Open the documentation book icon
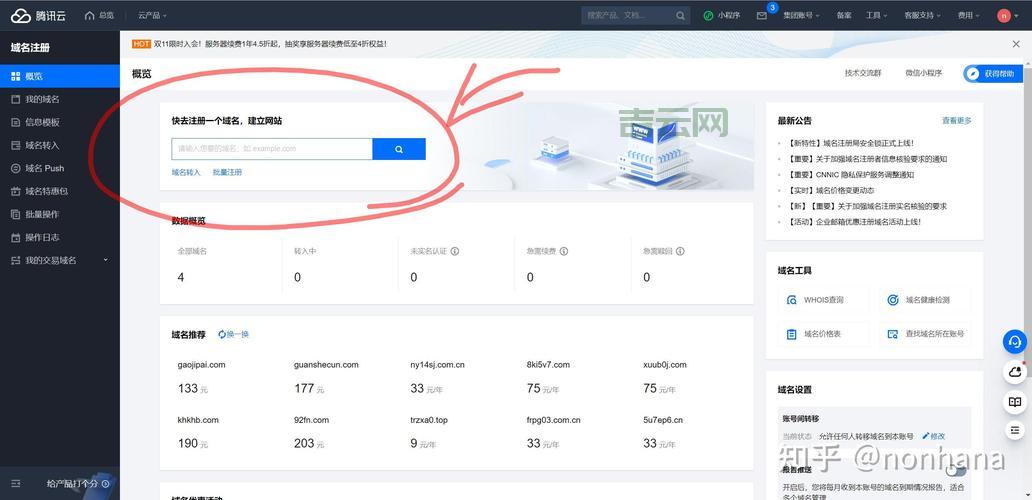1032x500 pixels. point(1015,402)
